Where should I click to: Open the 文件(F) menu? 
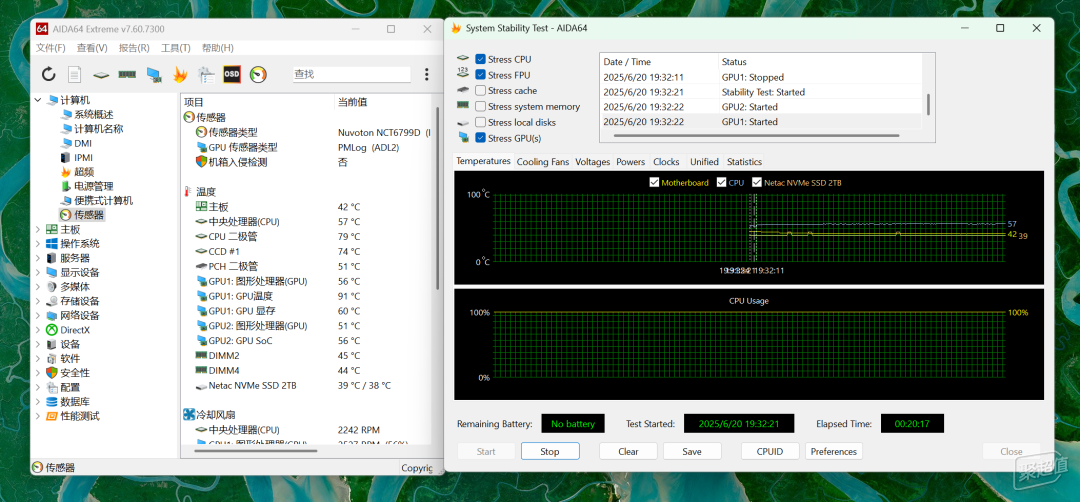[51, 48]
